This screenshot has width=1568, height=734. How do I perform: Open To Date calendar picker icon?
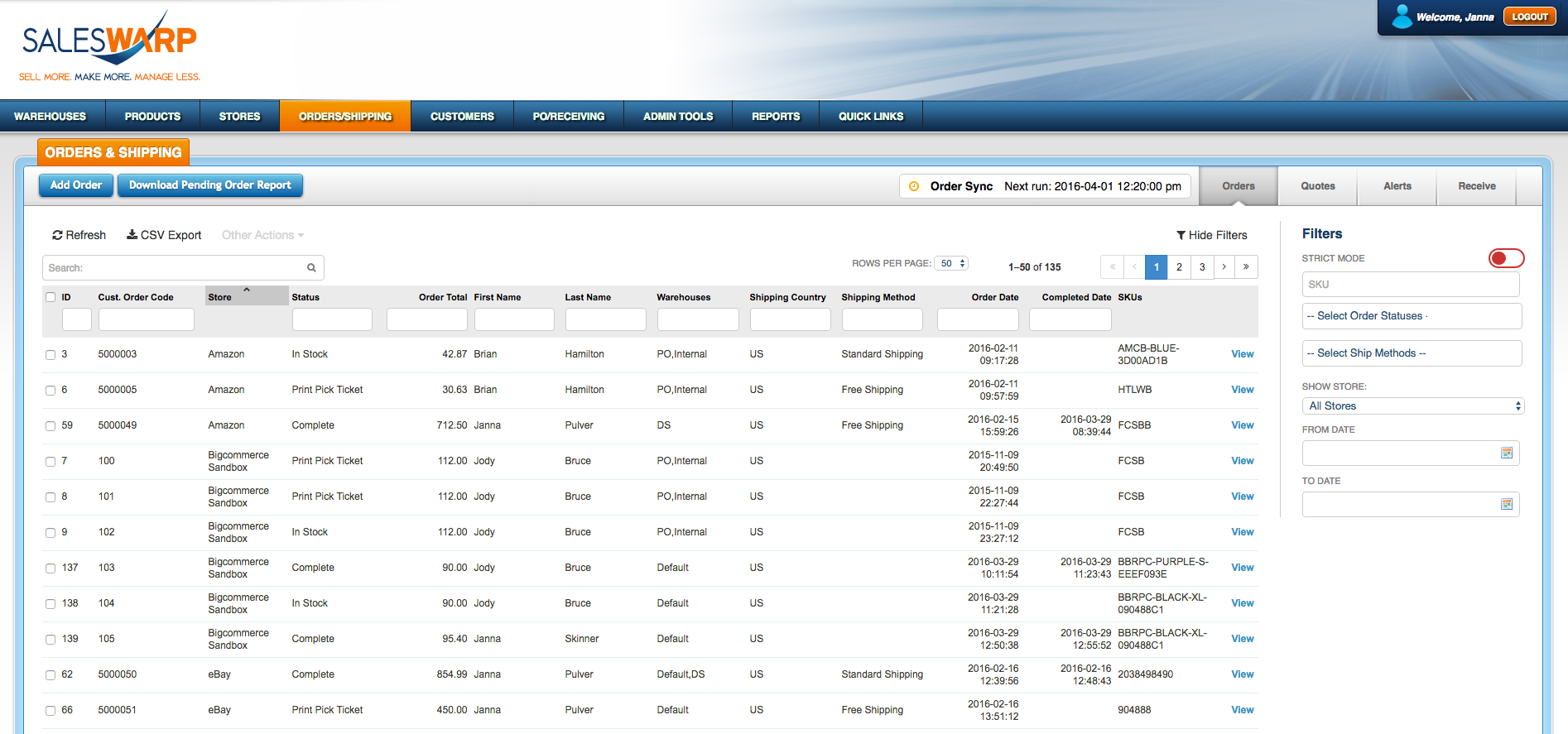click(1507, 504)
